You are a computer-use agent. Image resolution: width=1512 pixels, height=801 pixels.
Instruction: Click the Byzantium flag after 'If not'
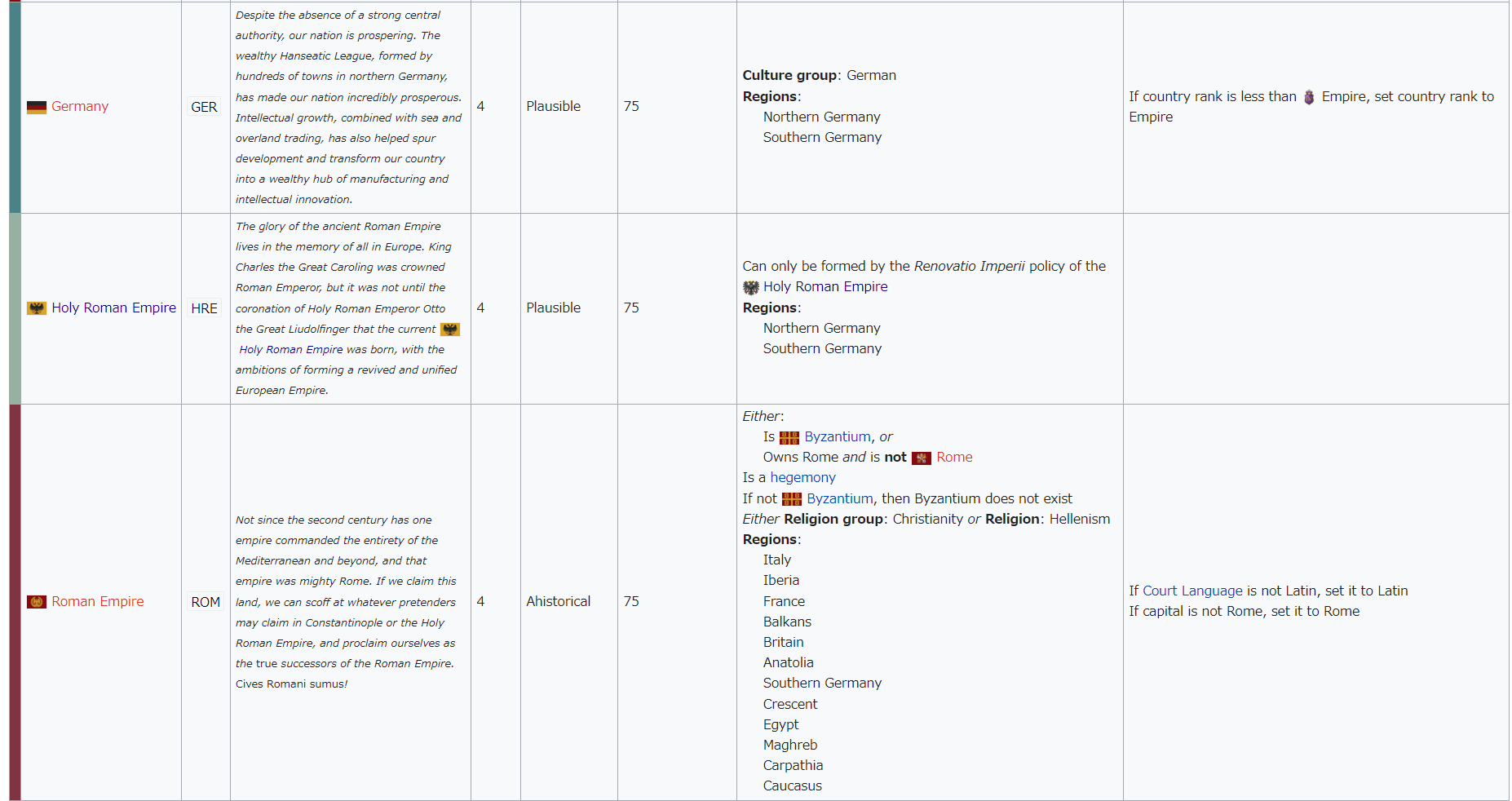792,499
